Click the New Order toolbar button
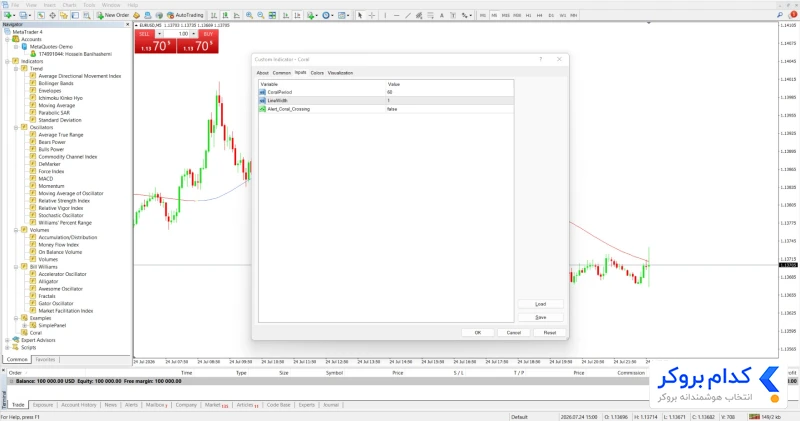The image size is (800, 421). [113, 15]
